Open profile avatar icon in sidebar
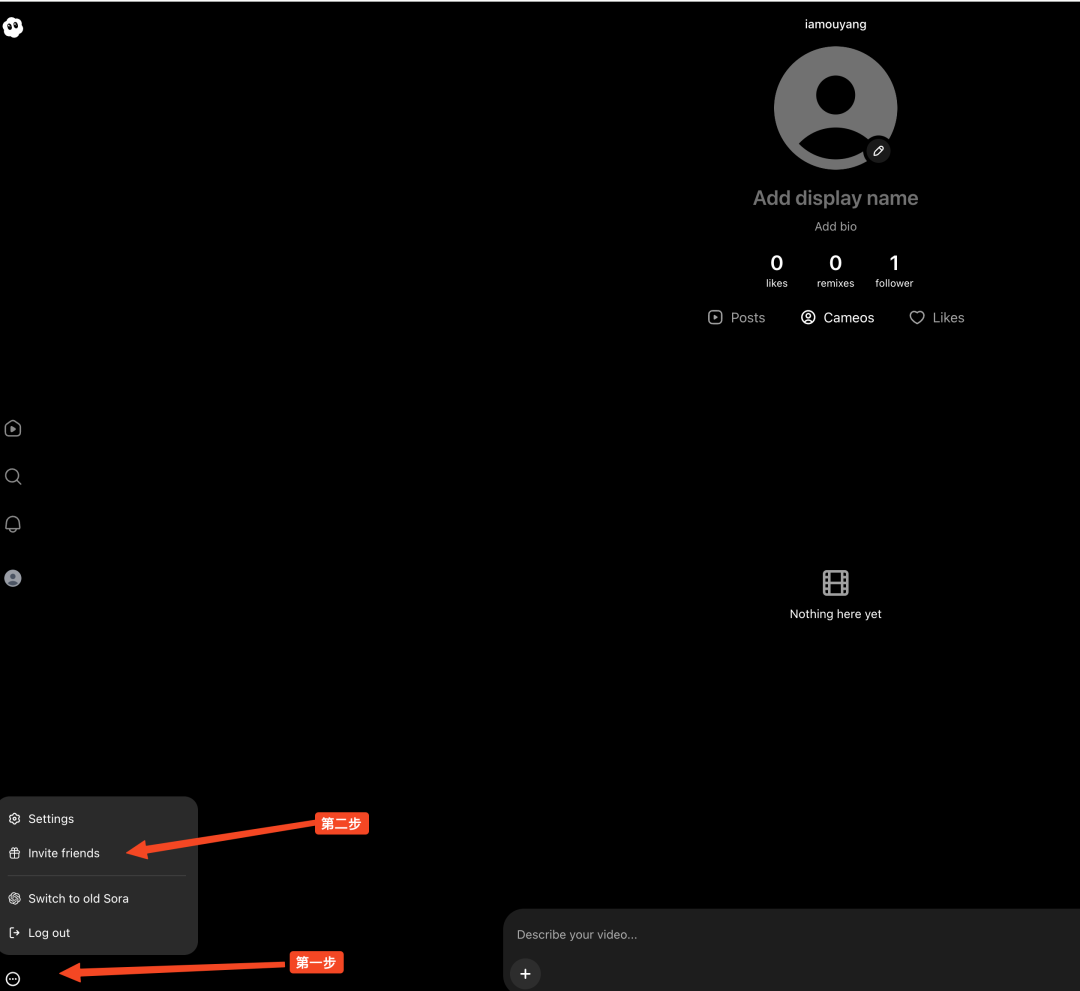The width and height of the screenshot is (1080, 991). [13, 578]
